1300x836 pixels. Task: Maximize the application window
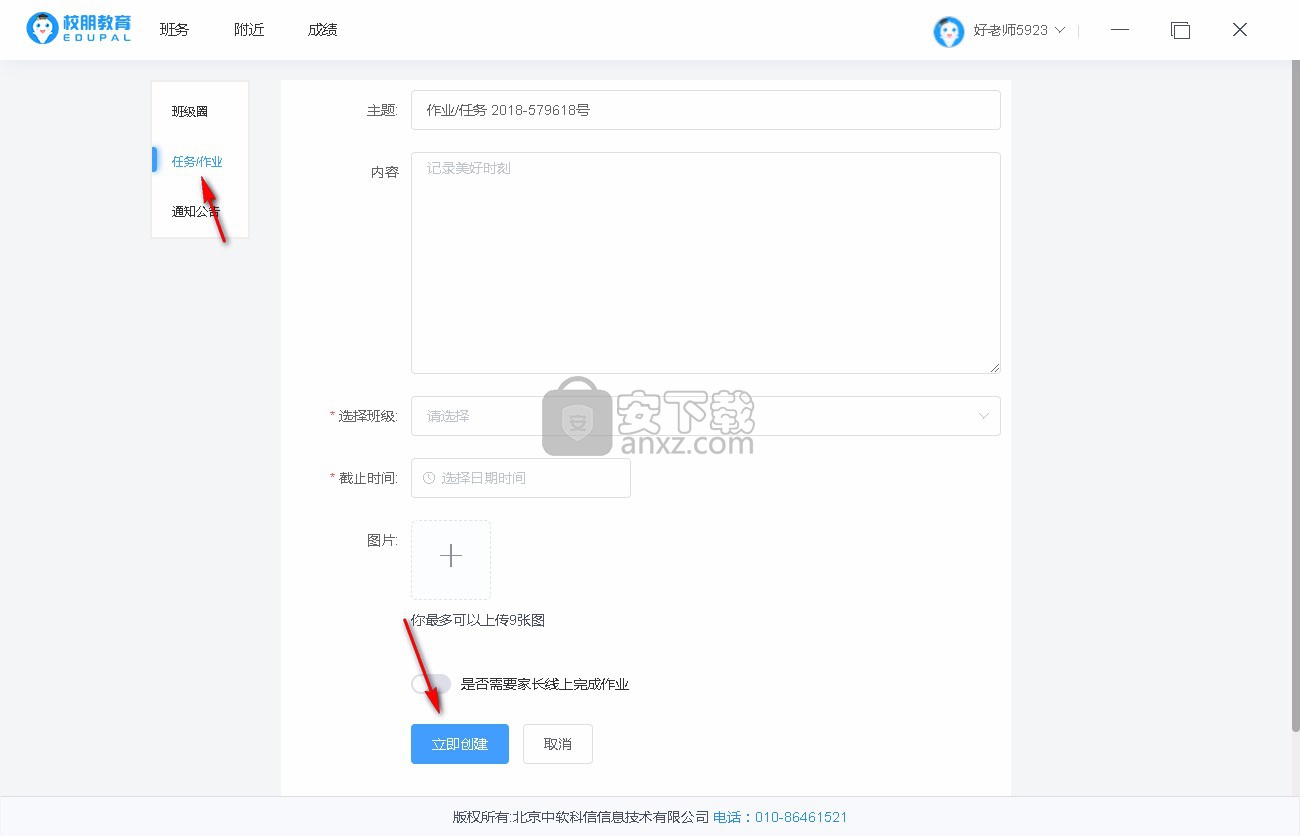point(1180,30)
